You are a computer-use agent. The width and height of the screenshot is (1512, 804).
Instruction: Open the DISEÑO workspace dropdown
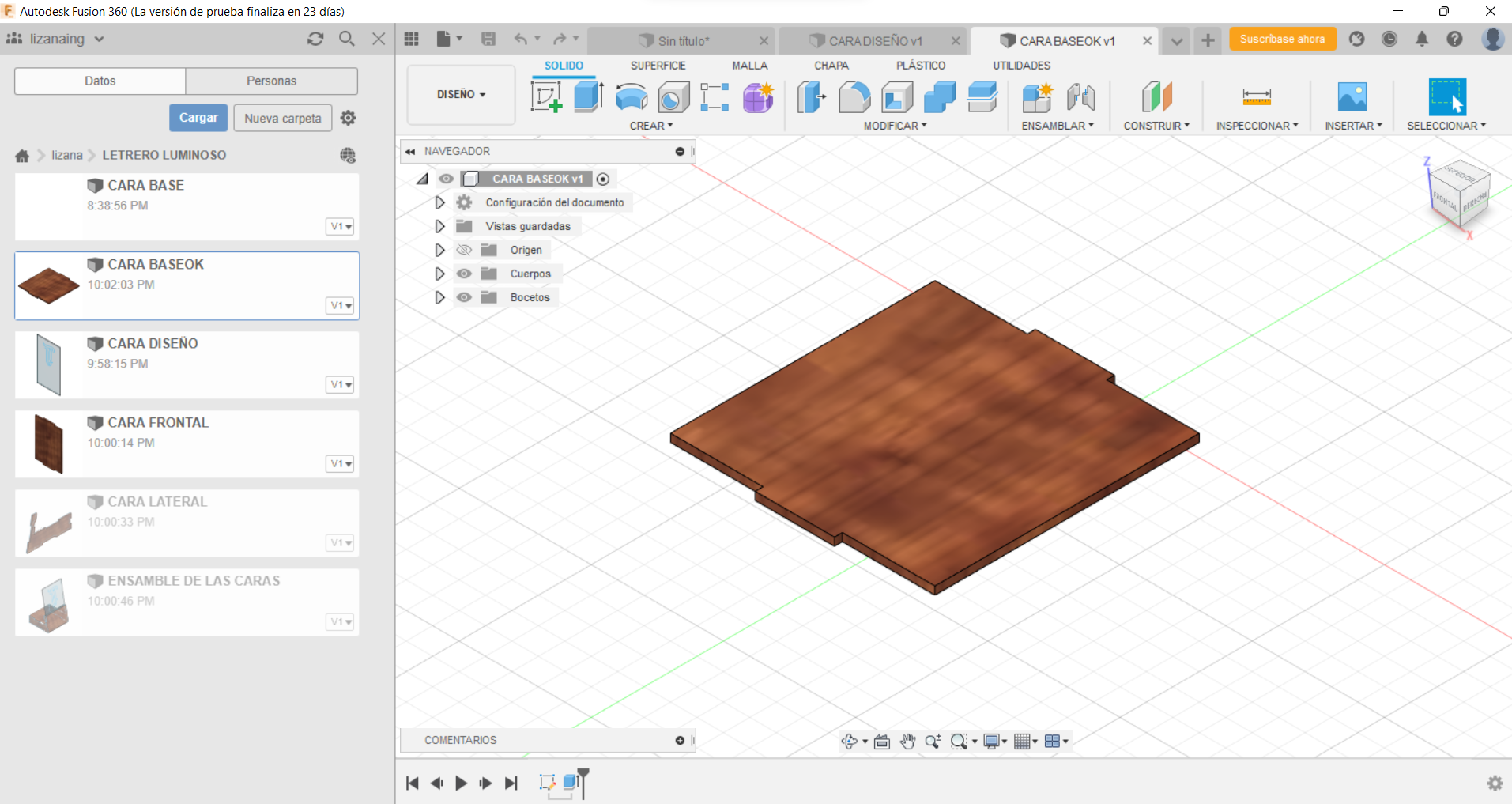point(461,94)
